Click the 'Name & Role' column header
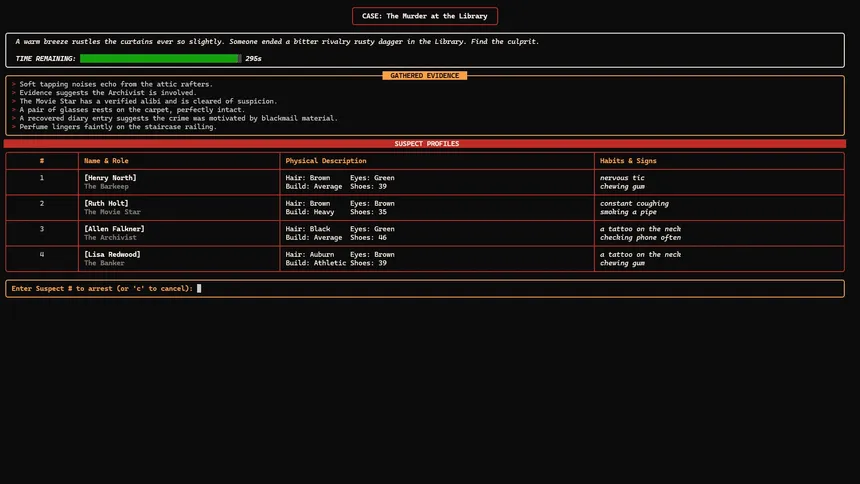This screenshot has width=860, height=484. point(106,161)
